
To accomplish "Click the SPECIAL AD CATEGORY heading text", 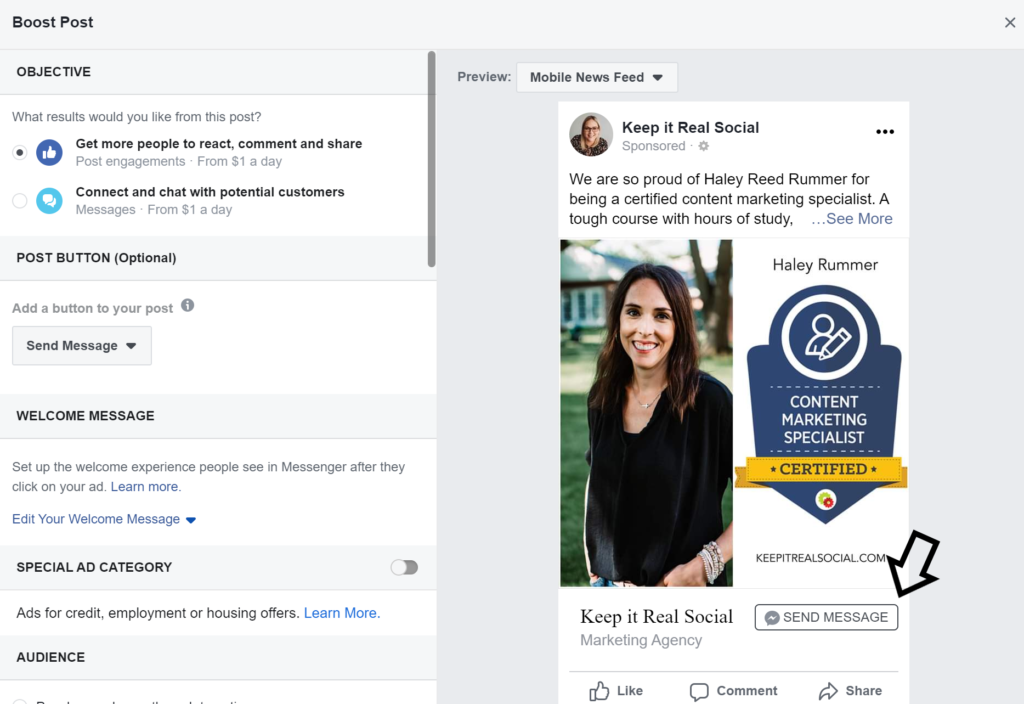I will tap(94, 568).
